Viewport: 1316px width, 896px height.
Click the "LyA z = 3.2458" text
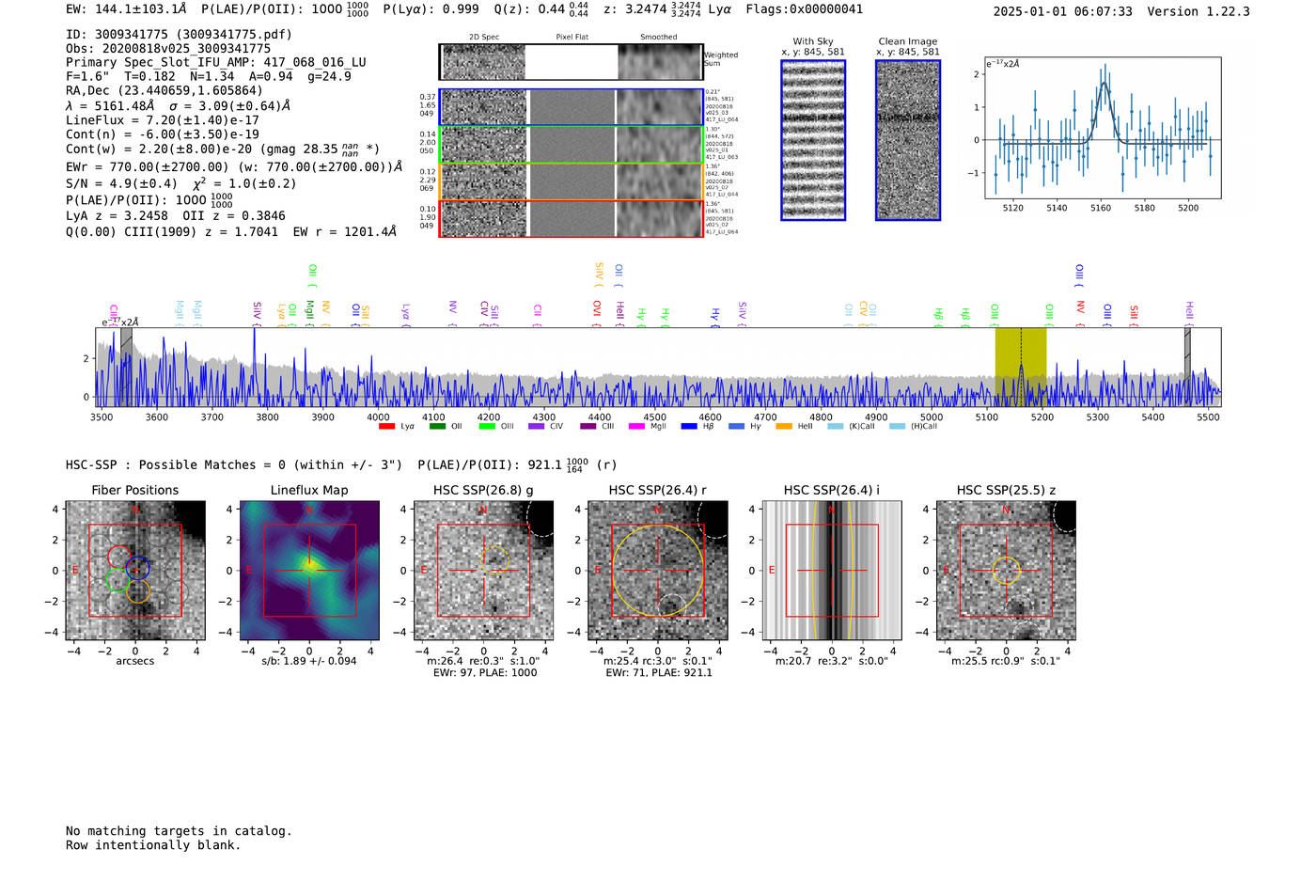point(117,216)
